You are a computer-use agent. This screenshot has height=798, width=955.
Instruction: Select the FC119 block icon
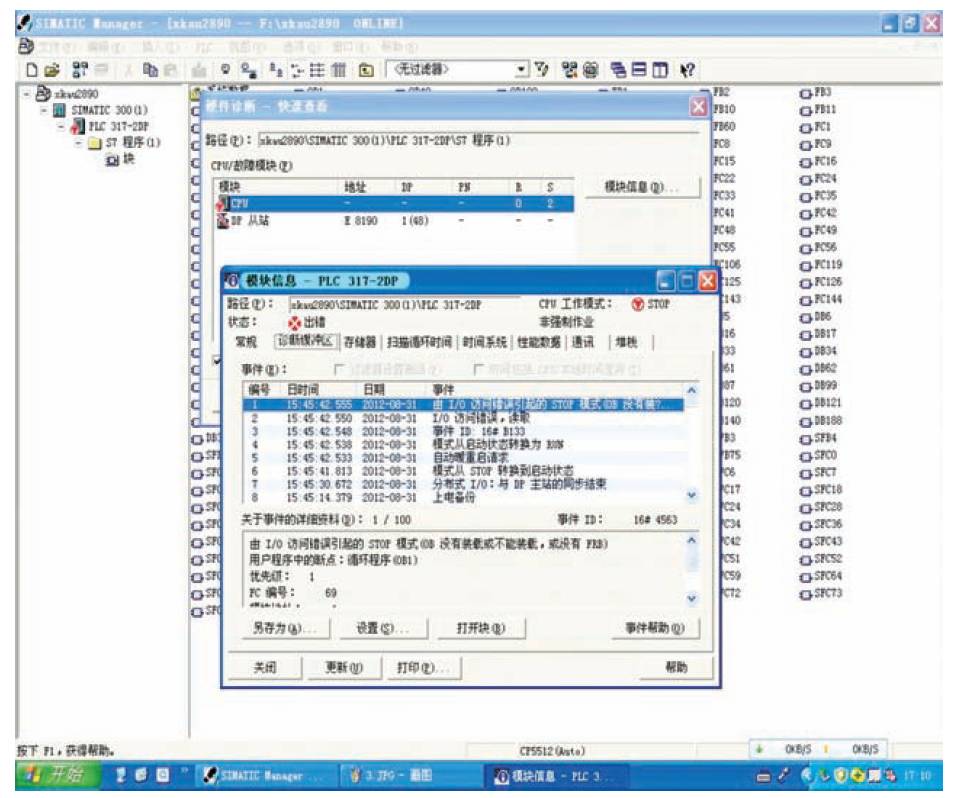[x=805, y=265]
